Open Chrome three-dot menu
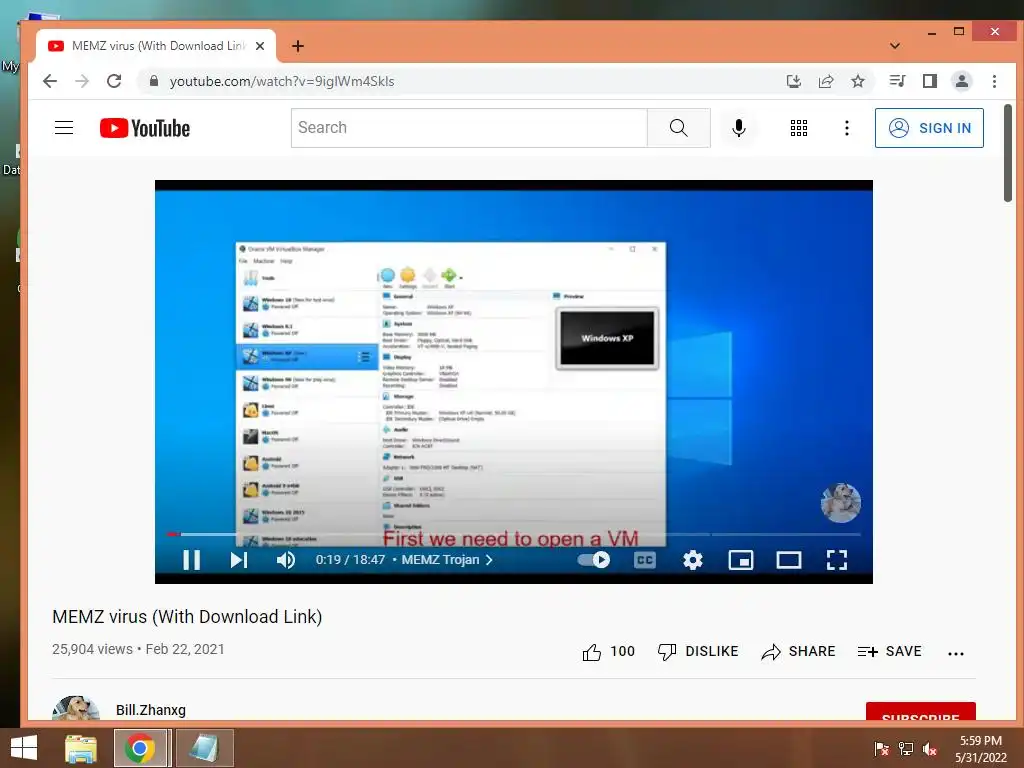 (995, 81)
